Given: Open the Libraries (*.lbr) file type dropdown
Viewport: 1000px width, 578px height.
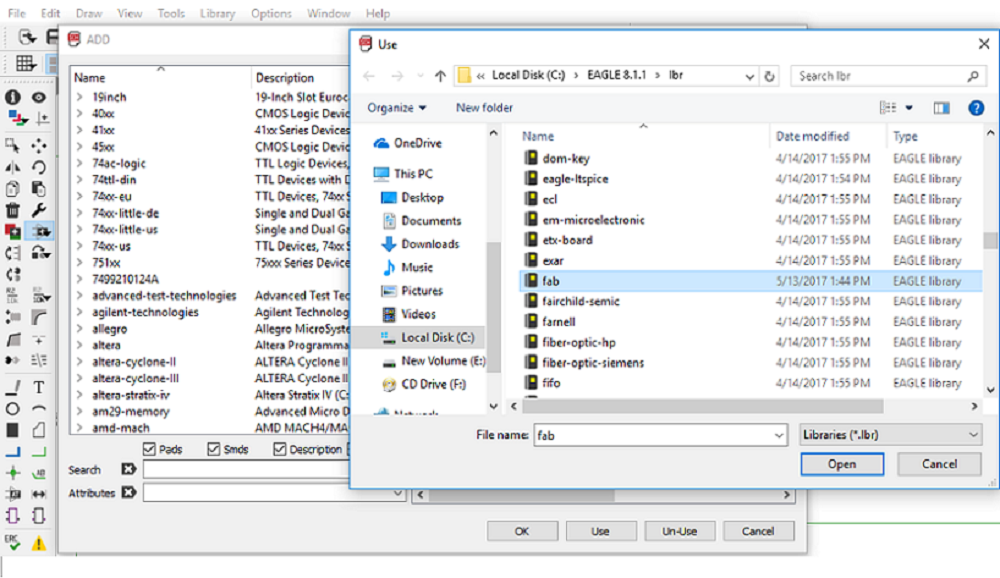Looking at the screenshot, I should click(x=890, y=435).
